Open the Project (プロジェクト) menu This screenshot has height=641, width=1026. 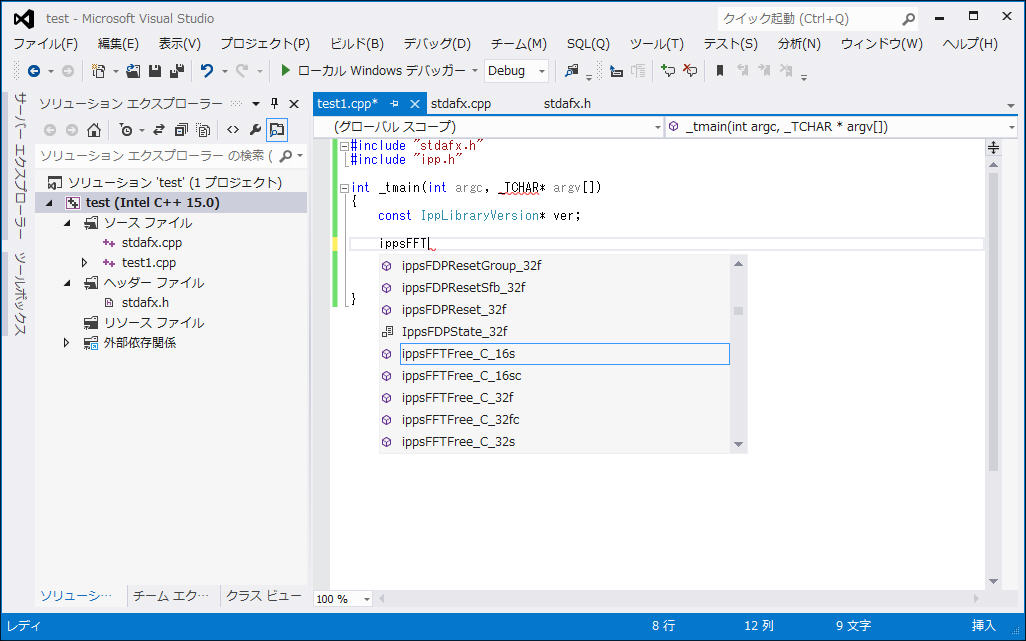coord(265,44)
